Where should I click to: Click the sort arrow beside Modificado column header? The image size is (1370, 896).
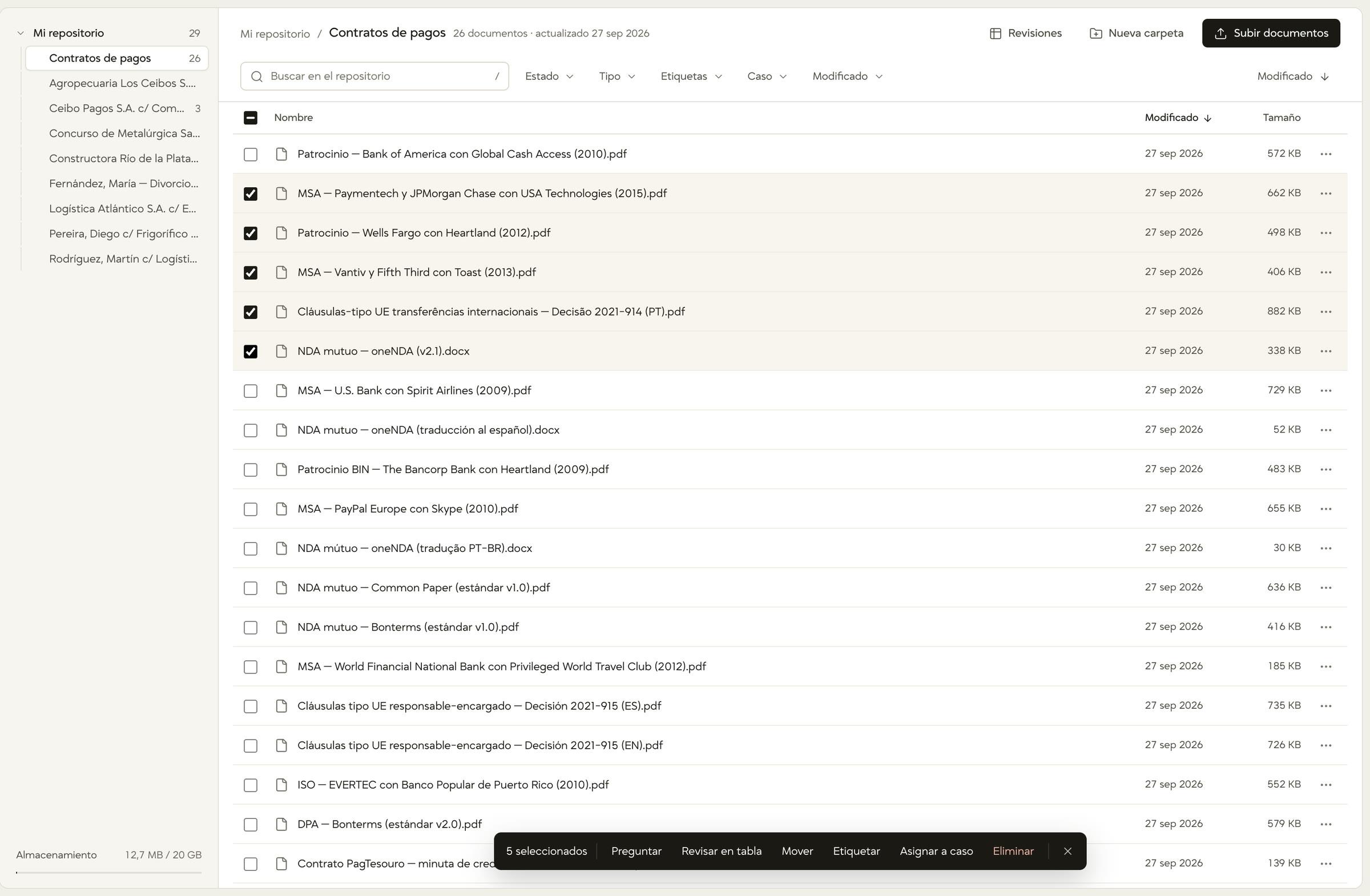coord(1208,118)
